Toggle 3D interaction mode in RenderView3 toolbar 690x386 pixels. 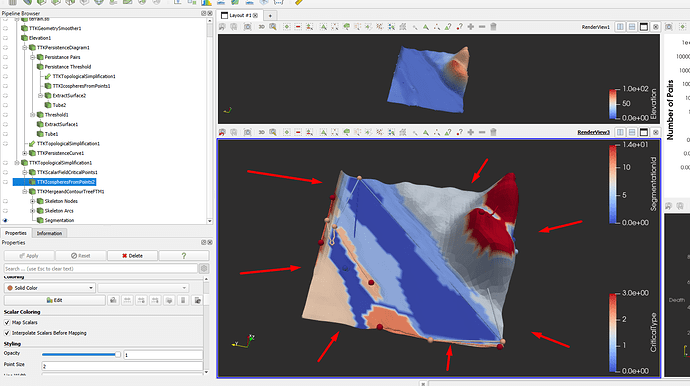pyautogui.click(x=261, y=132)
